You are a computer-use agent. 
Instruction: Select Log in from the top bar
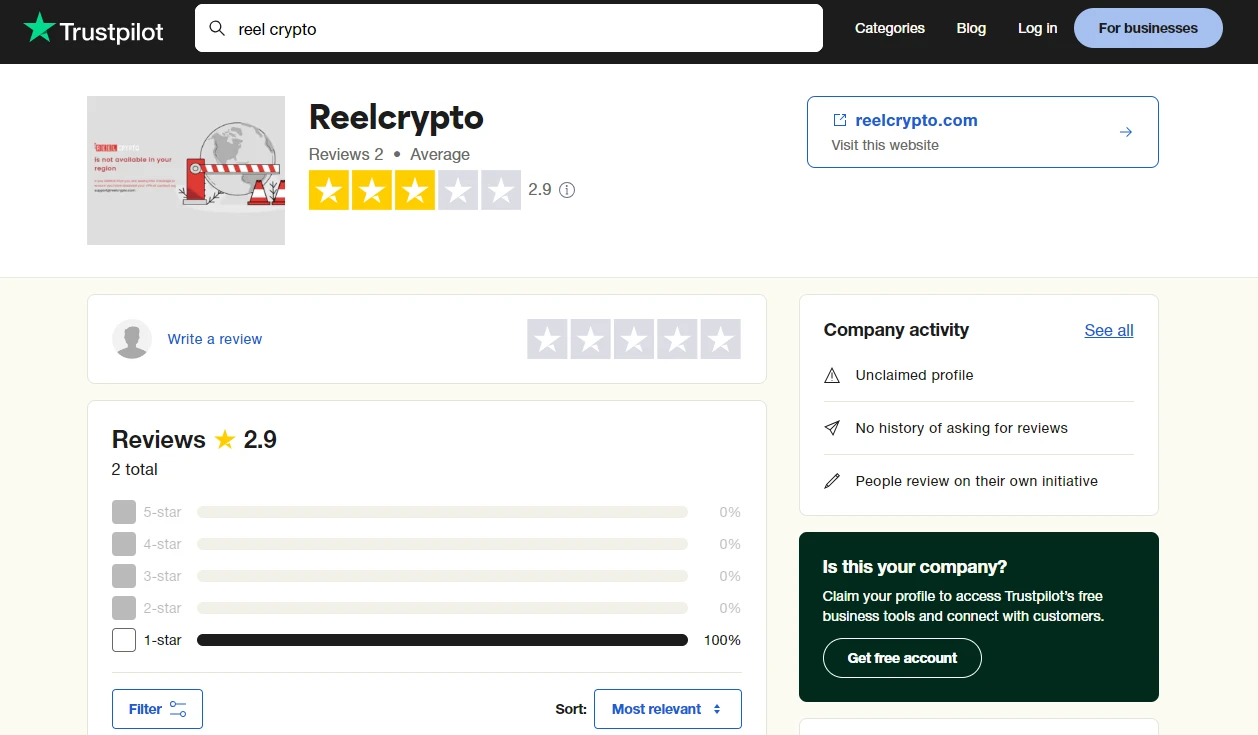1037,28
